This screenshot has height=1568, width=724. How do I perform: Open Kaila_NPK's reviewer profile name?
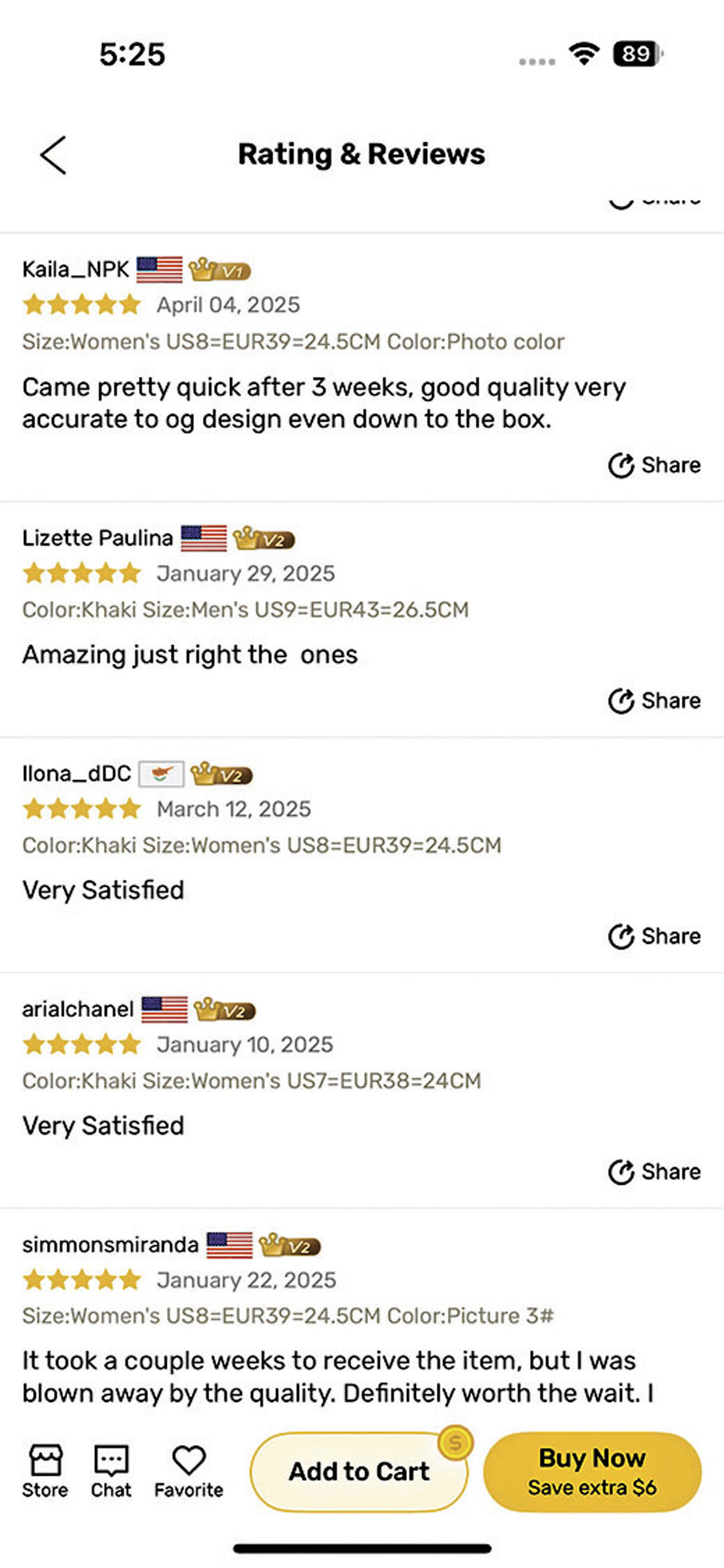coord(75,269)
